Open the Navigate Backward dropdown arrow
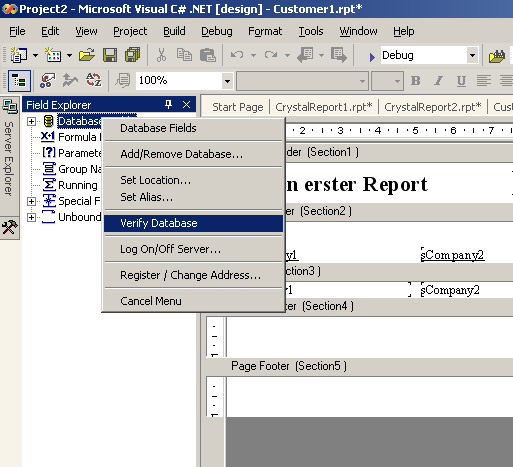 click(321, 55)
